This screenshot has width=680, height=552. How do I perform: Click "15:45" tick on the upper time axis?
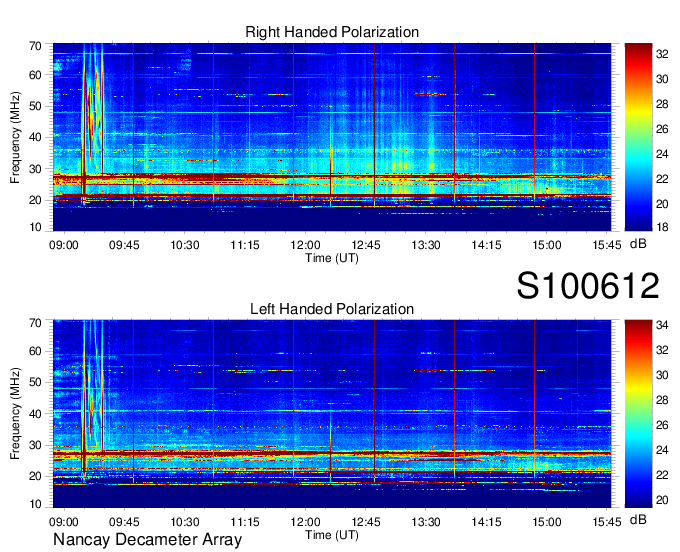607,245
